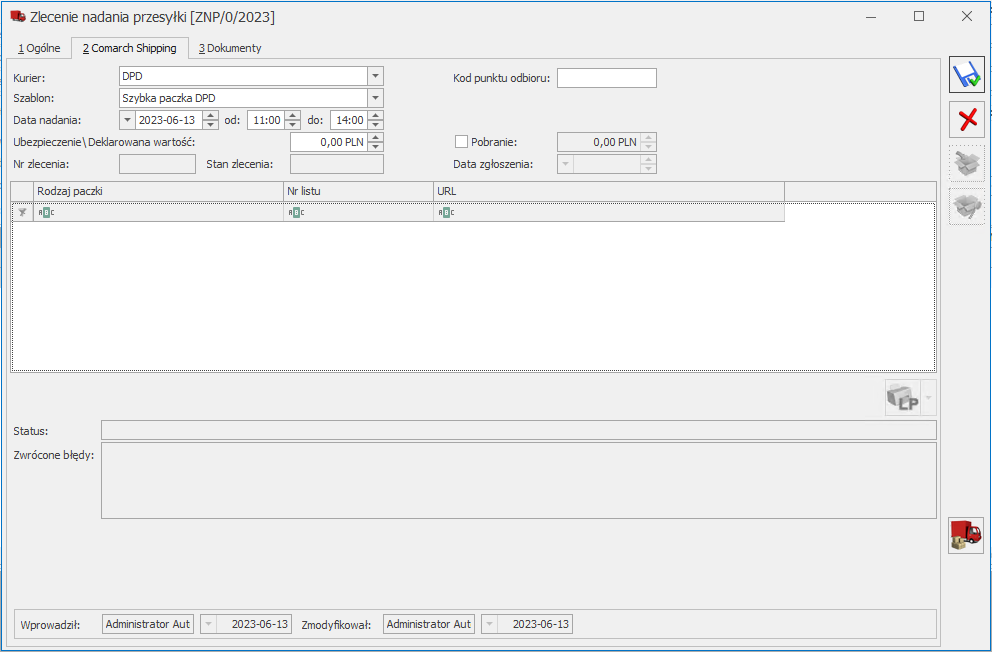Click the filter icon in the grid row

pos(23,212)
